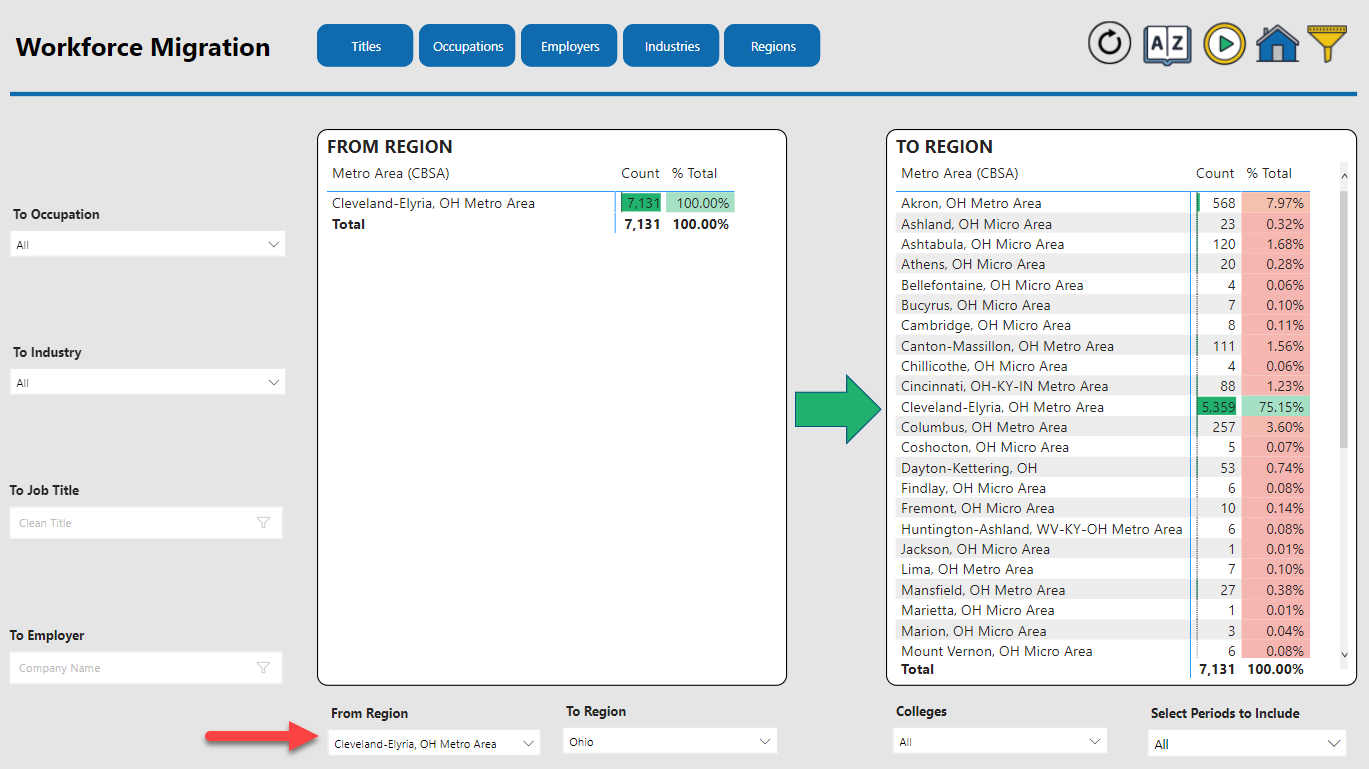Switch to the Occupations tab

tap(467, 46)
